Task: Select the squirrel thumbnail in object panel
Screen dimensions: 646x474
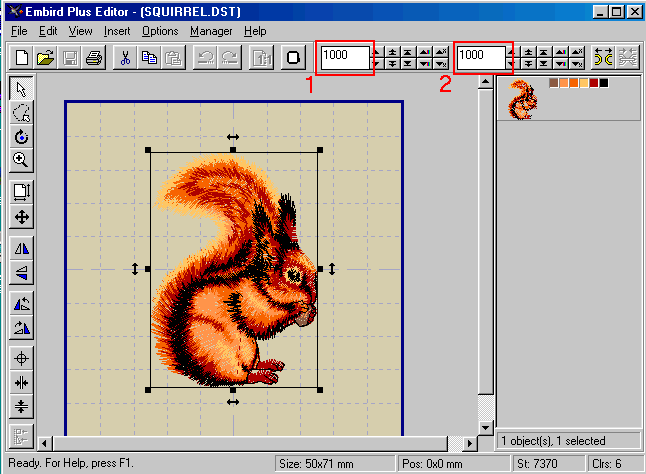Action: point(522,100)
